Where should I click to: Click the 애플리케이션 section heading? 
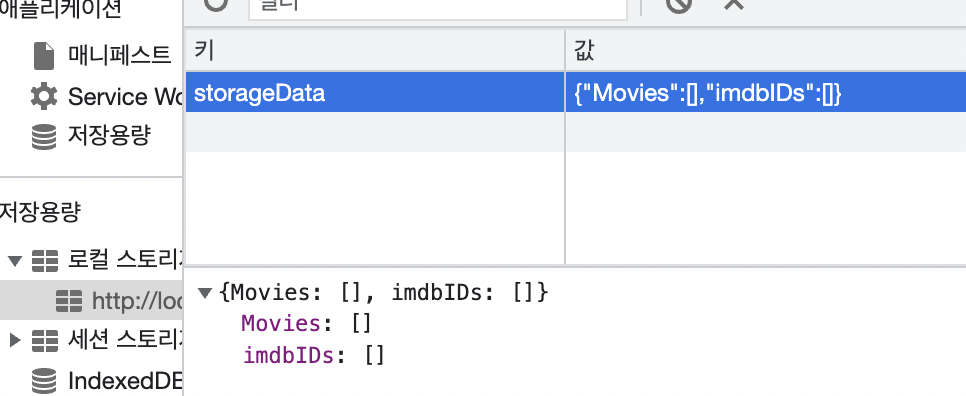61,9
